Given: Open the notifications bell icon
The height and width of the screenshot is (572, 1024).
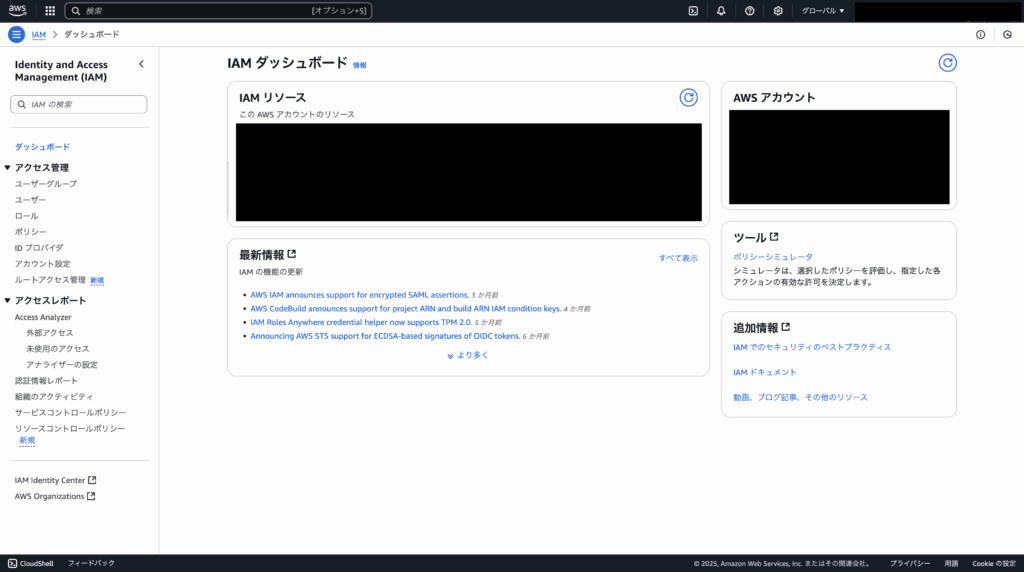Looking at the screenshot, I should tap(721, 10).
